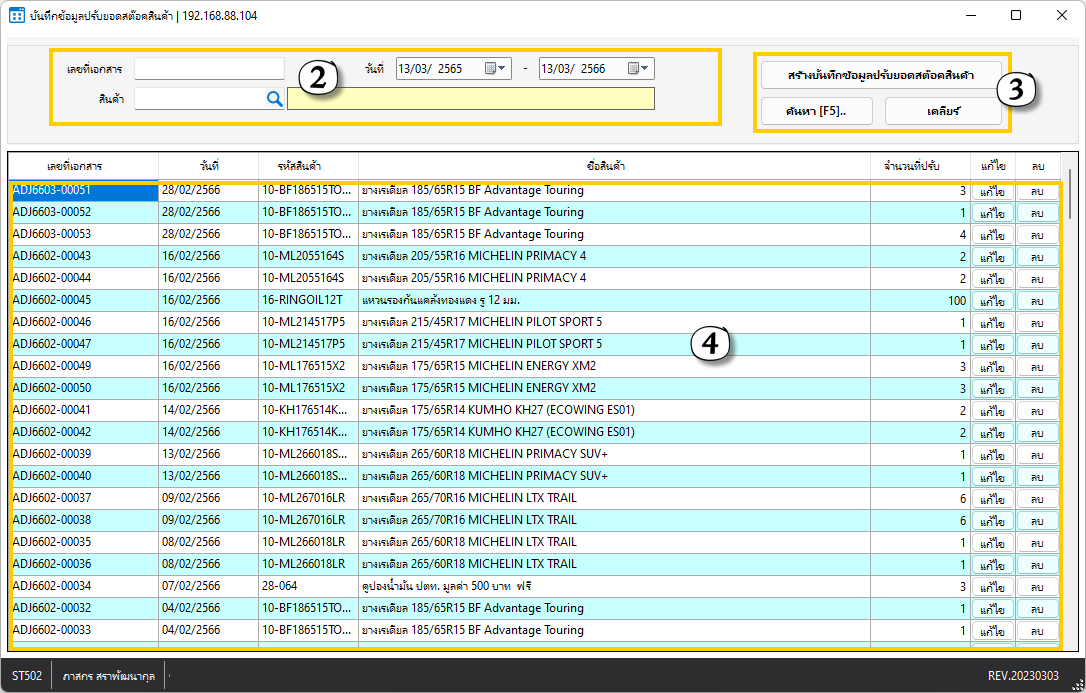
Task: Sort by วันที่ column header
Action: pyautogui.click(x=208, y=166)
